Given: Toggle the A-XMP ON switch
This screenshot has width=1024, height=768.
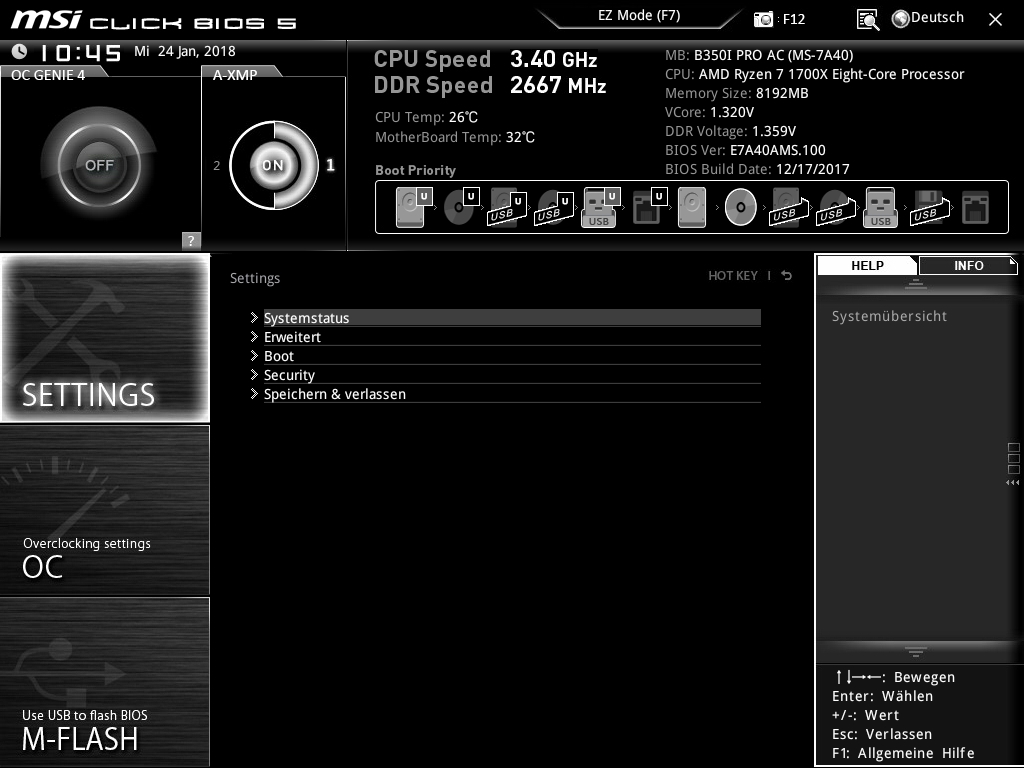Looking at the screenshot, I should (x=274, y=165).
